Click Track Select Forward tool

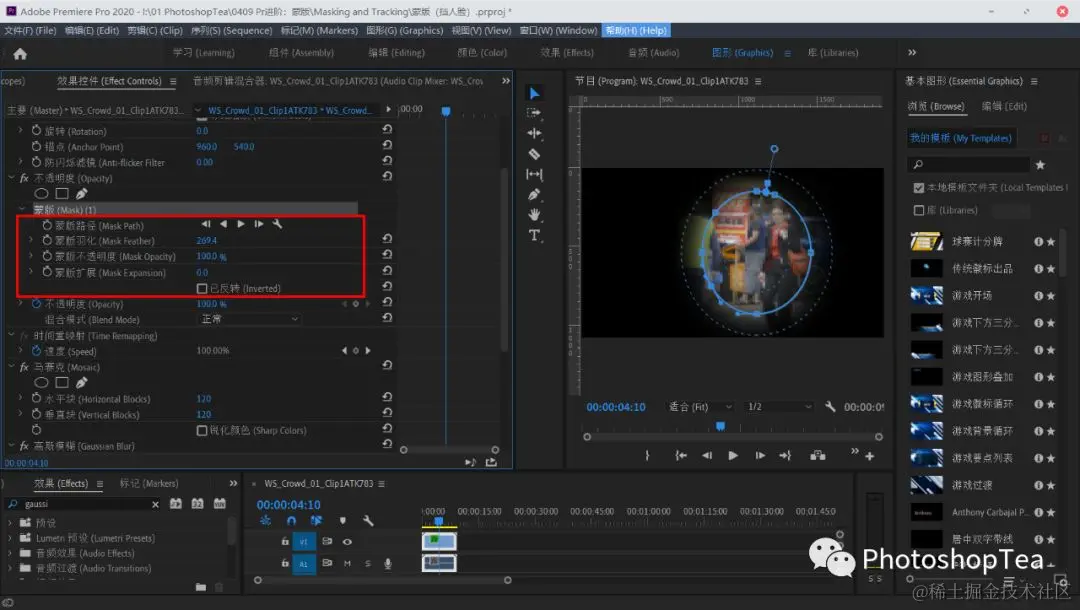pyautogui.click(x=534, y=113)
